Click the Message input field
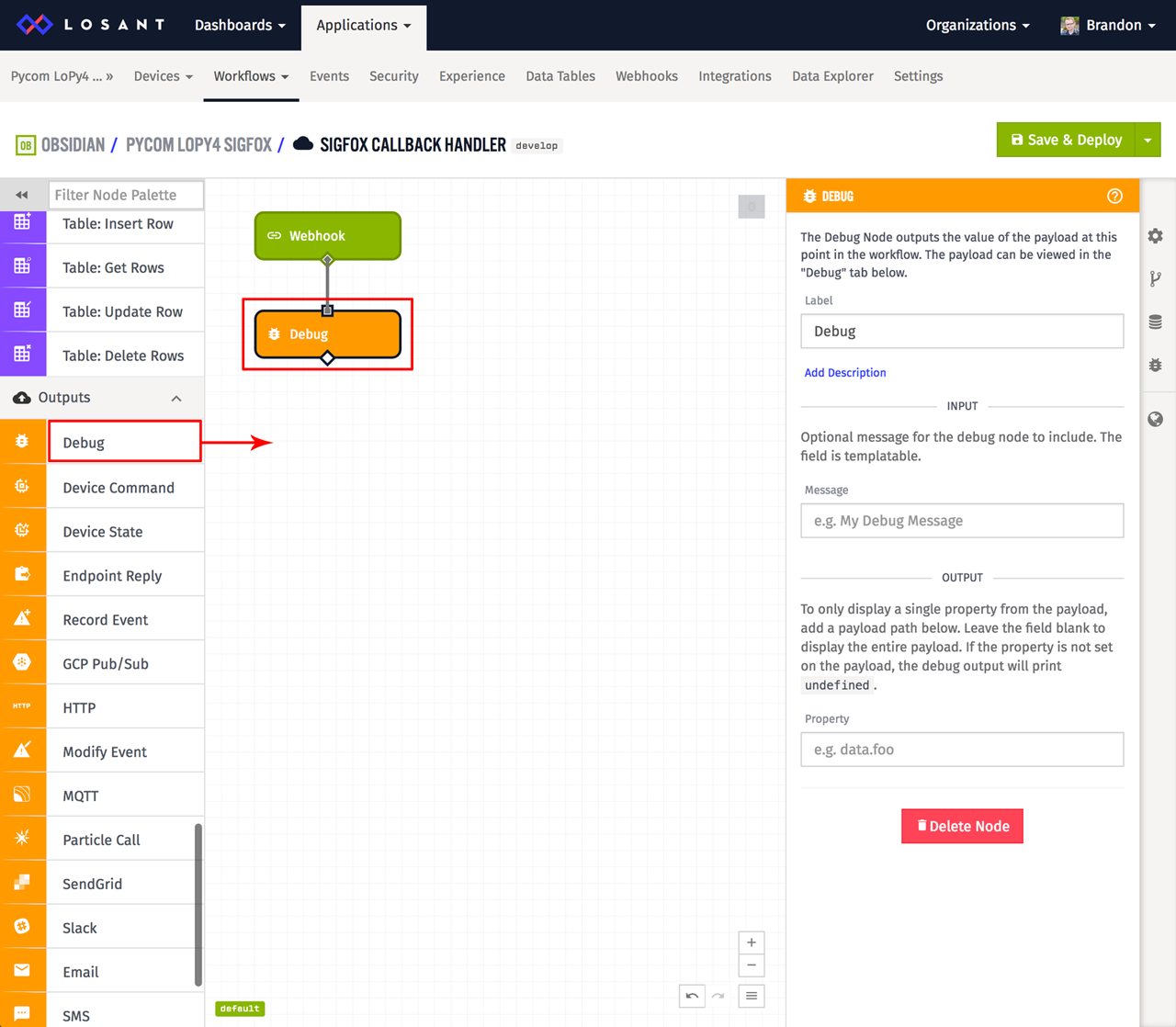 click(x=962, y=521)
